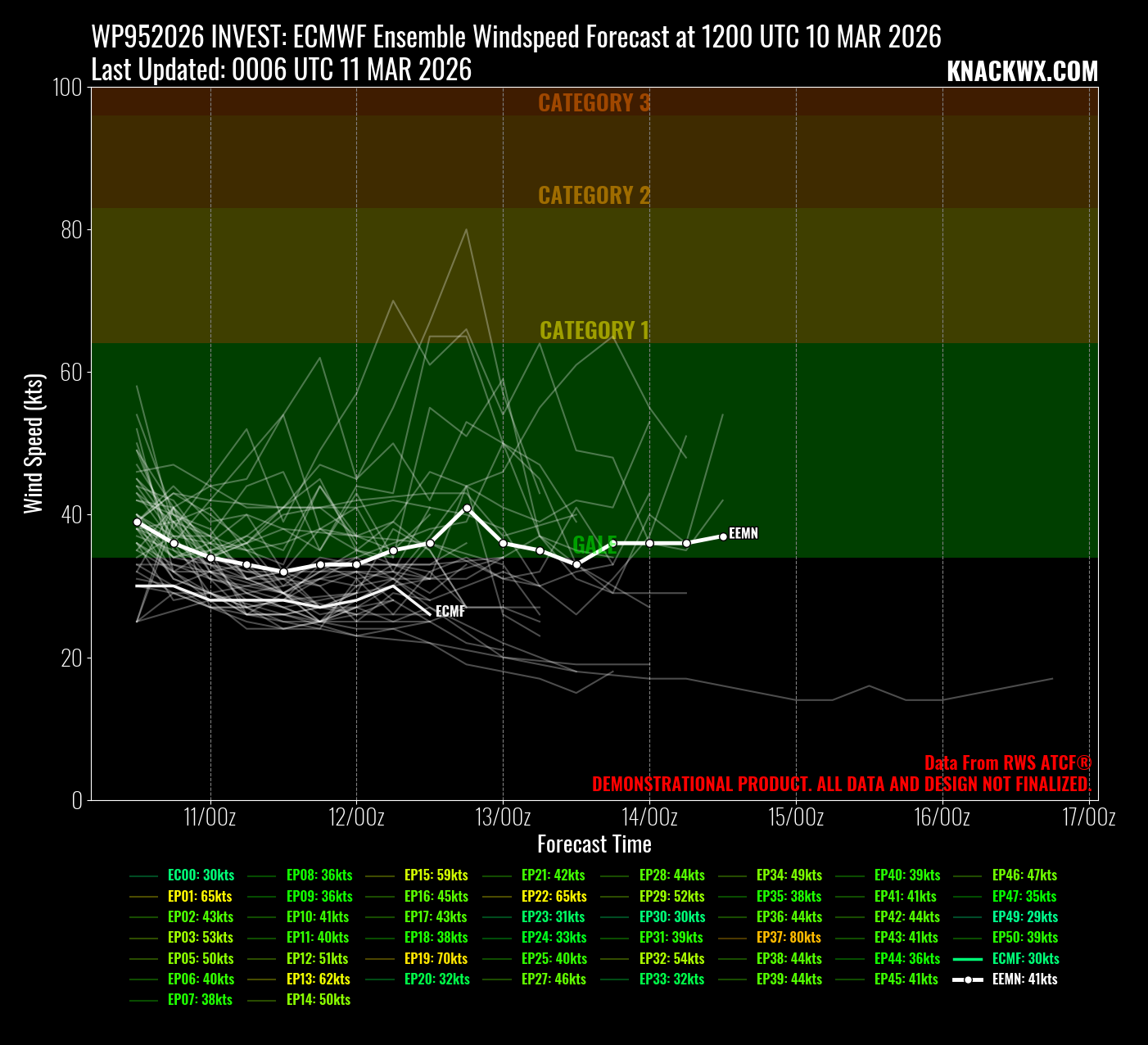This screenshot has height=1045, width=1148.
Task: Click the green GALE threshold label
Action: [594, 545]
